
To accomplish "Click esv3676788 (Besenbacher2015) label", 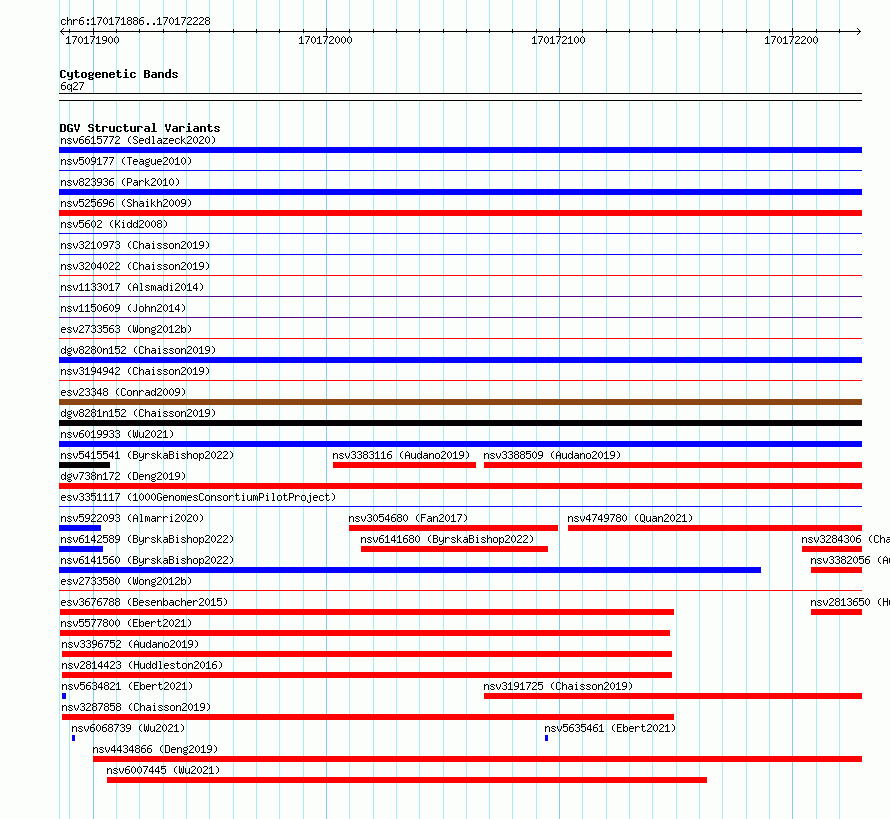I will click(x=144, y=602).
